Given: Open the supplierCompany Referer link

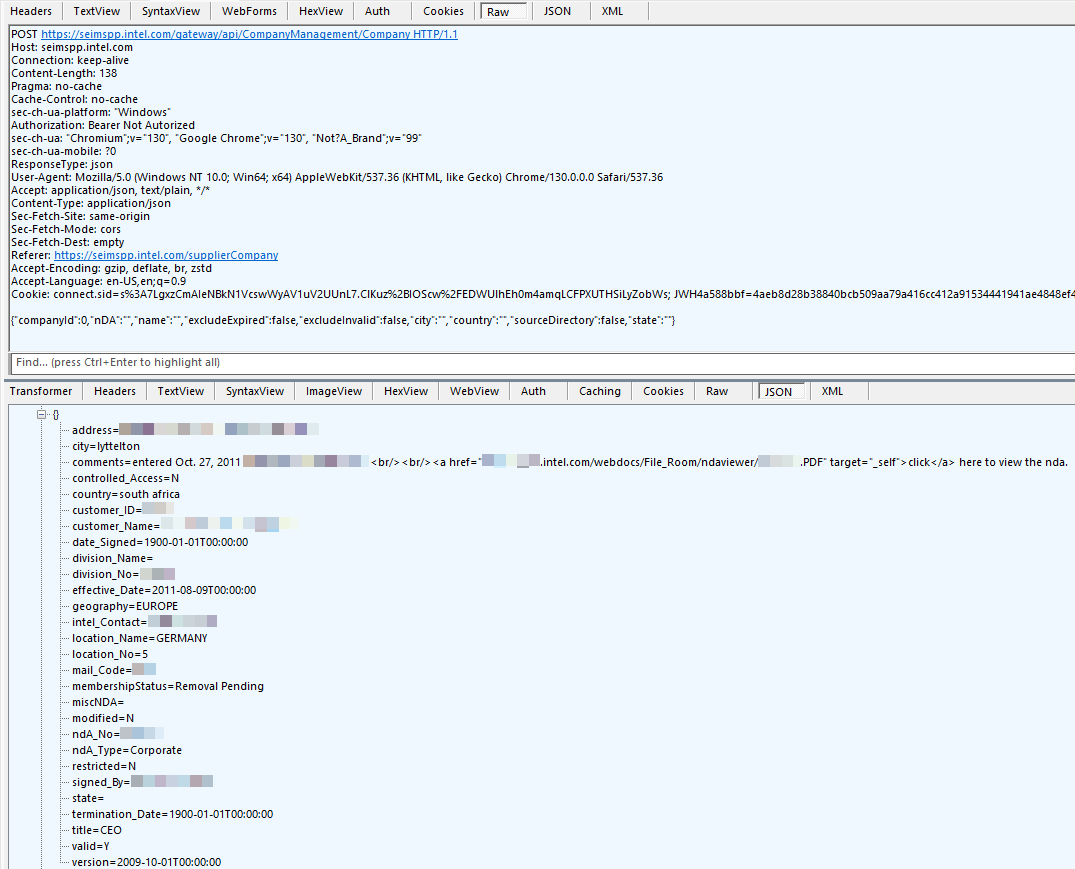Looking at the screenshot, I should [x=166, y=255].
